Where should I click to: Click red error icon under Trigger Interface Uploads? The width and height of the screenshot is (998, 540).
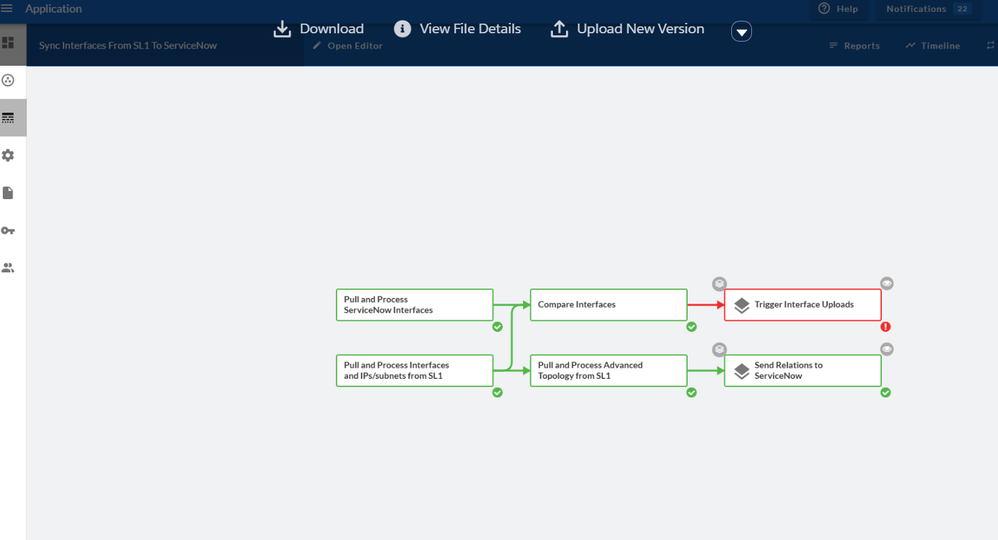(x=885, y=327)
